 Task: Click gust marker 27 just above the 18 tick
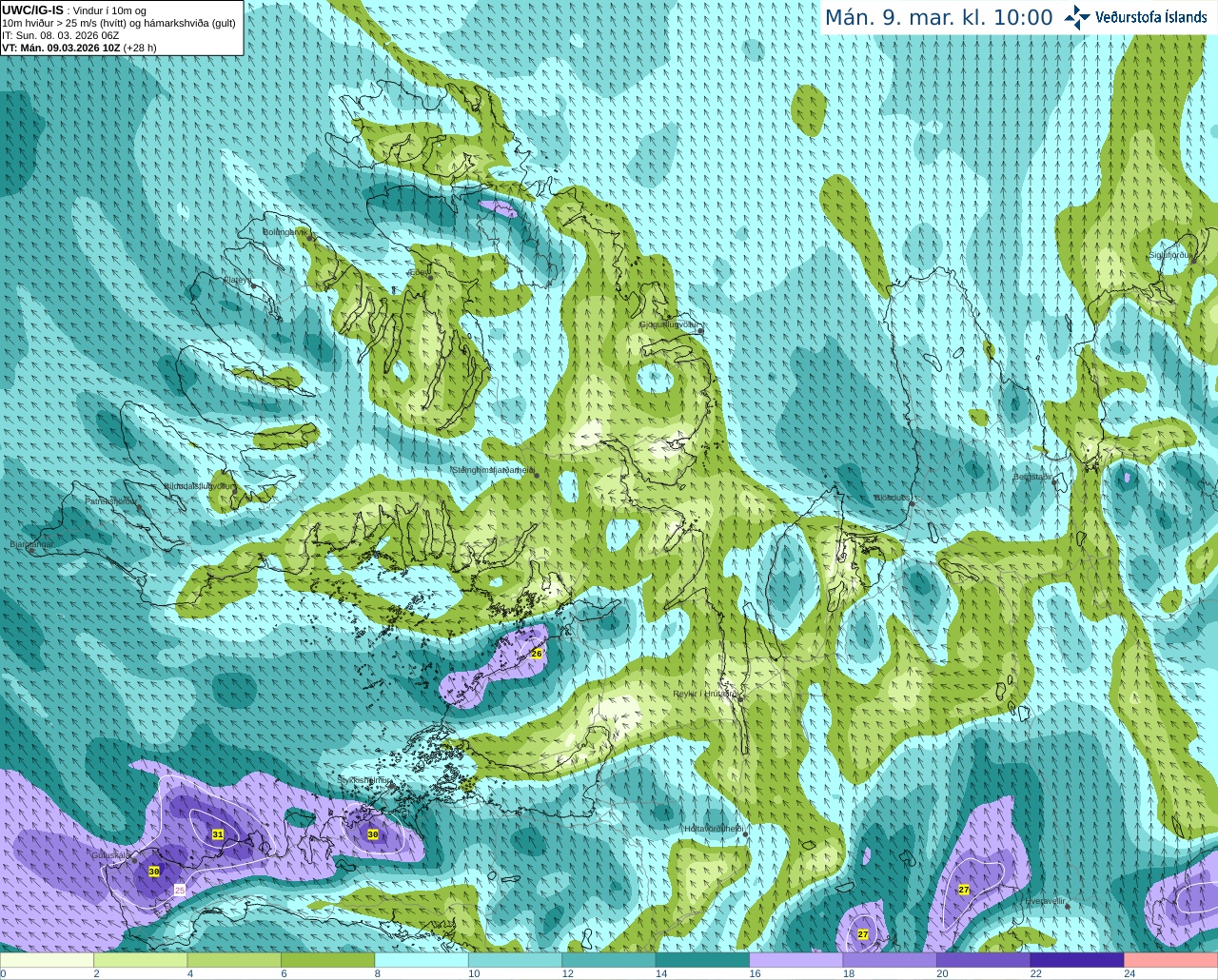tap(863, 934)
